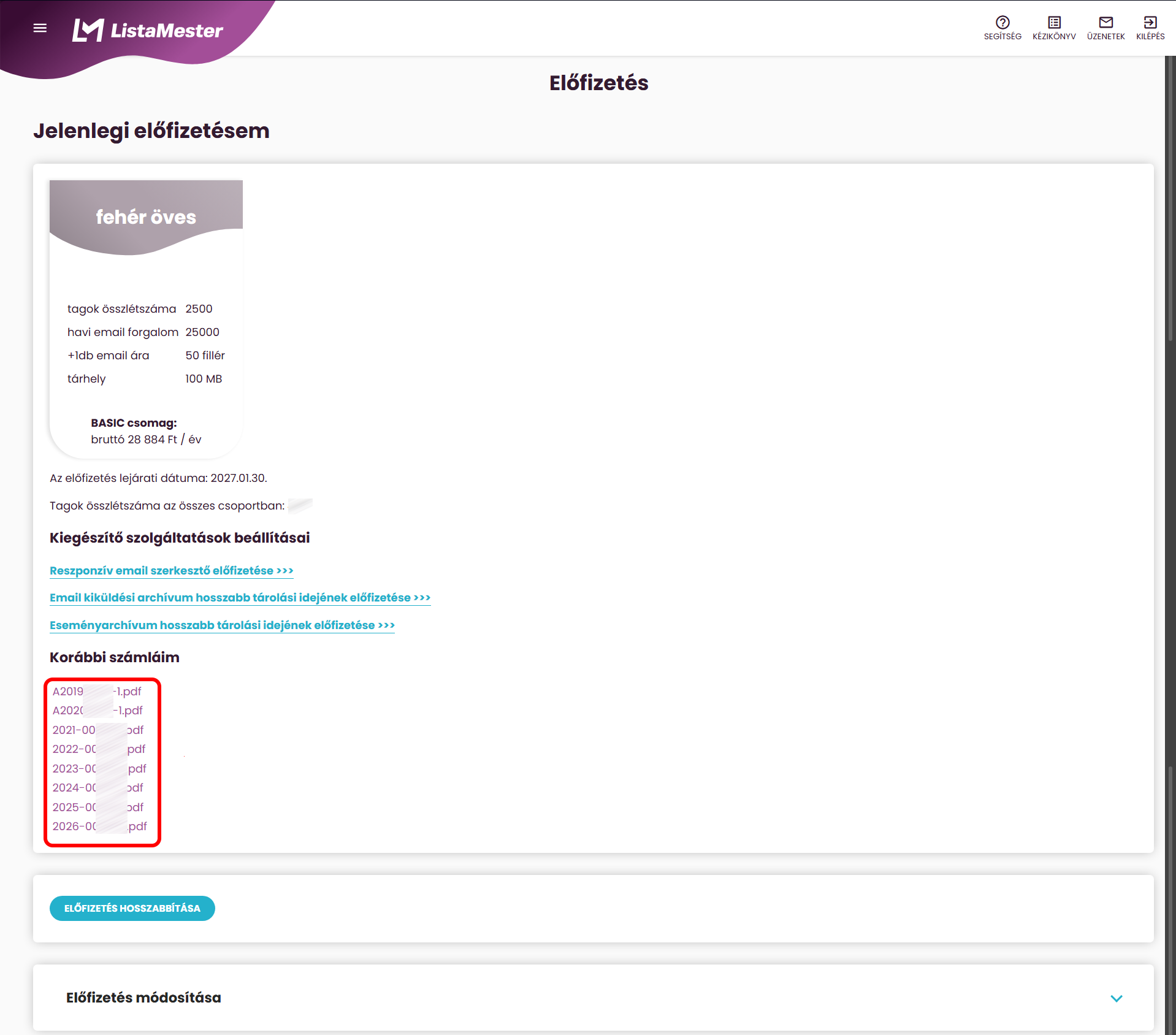The height and width of the screenshot is (1035, 1176).
Task: Open Reszponzív email szerkesztő előfizetése link
Action: pyautogui.click(x=171, y=571)
